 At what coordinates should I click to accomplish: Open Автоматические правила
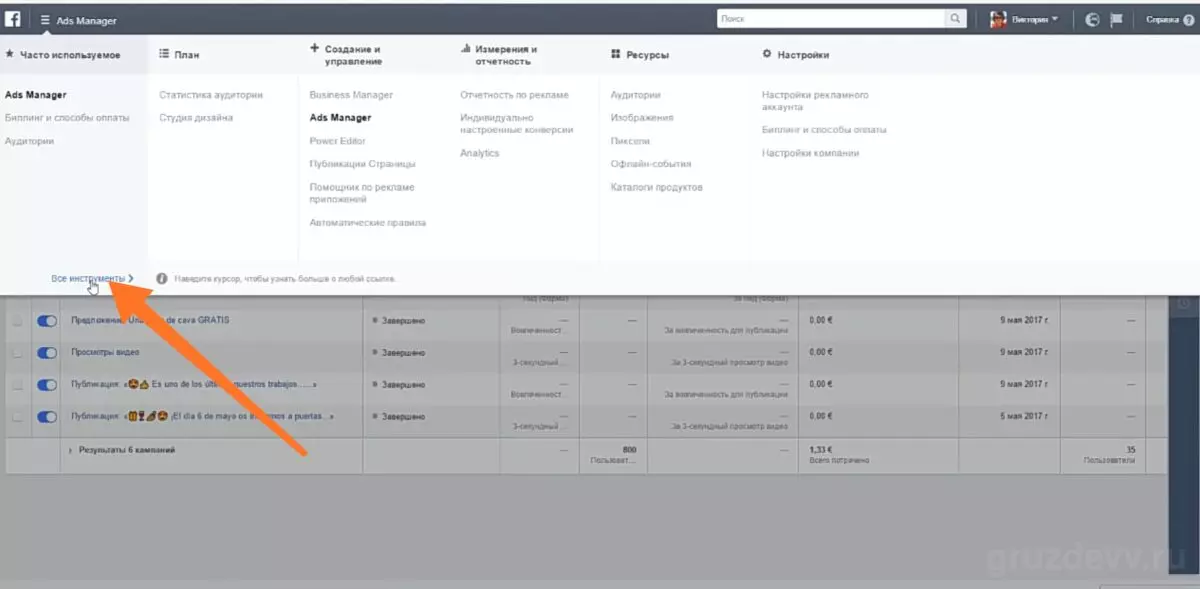click(368, 223)
